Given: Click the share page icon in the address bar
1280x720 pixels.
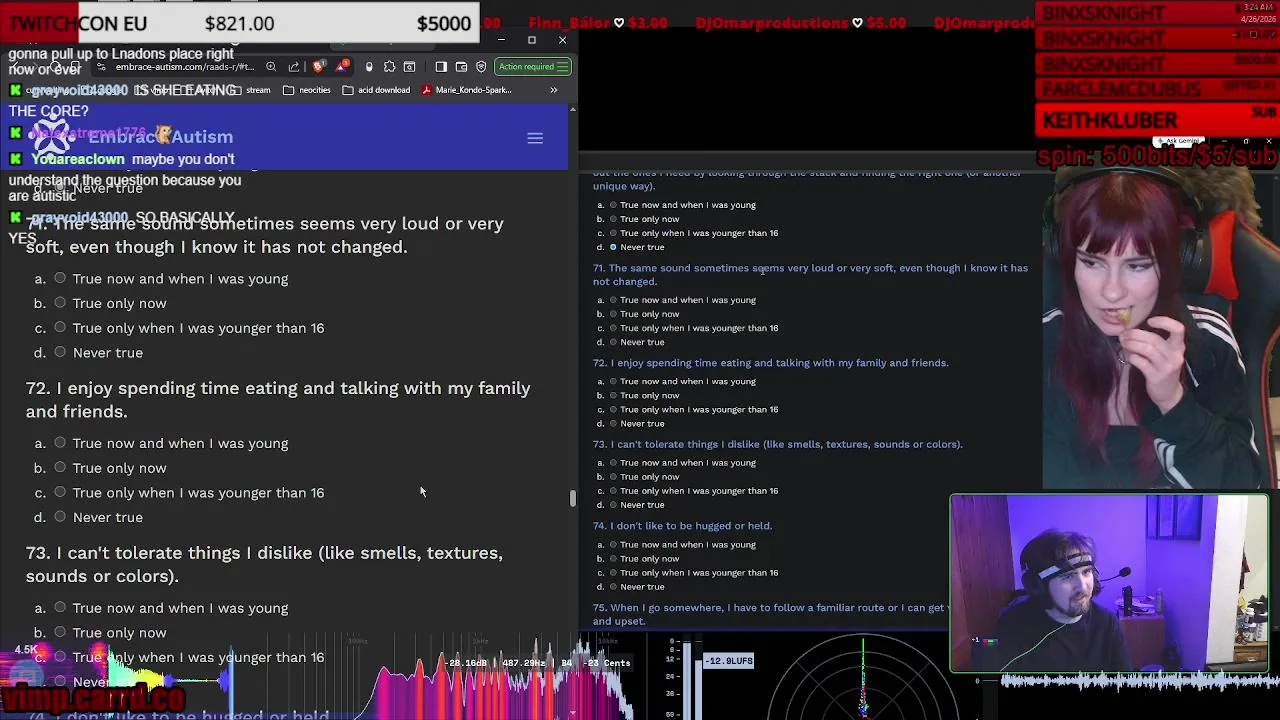Looking at the screenshot, I should tap(293, 67).
